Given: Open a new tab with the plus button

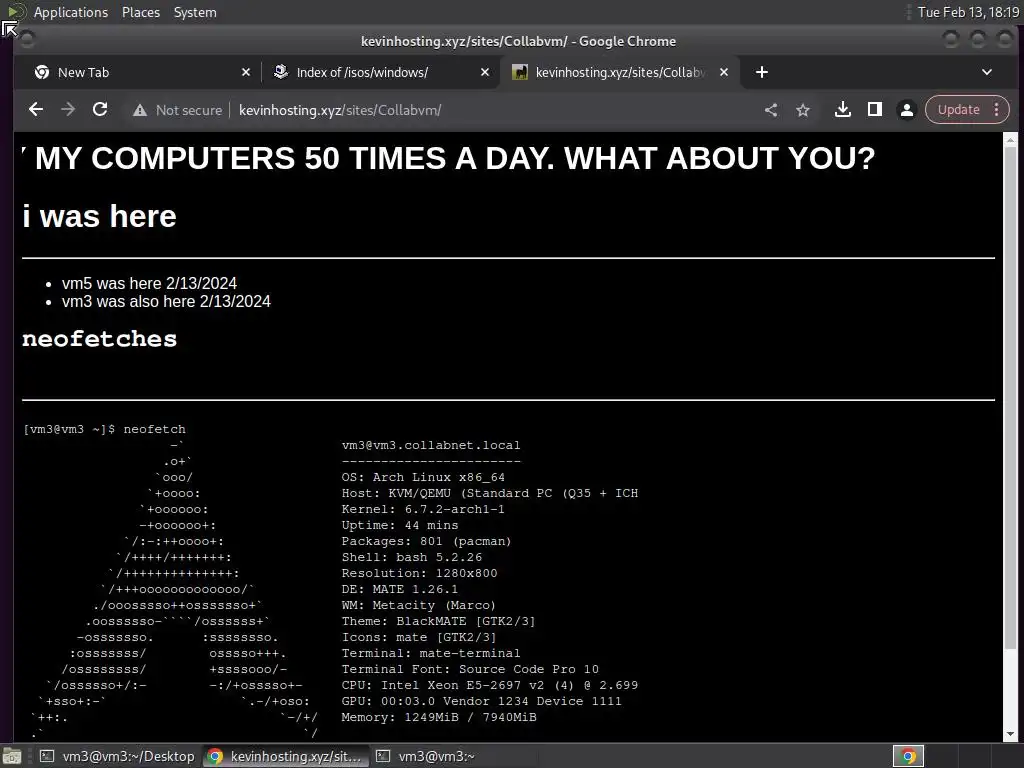Looking at the screenshot, I should click(761, 72).
